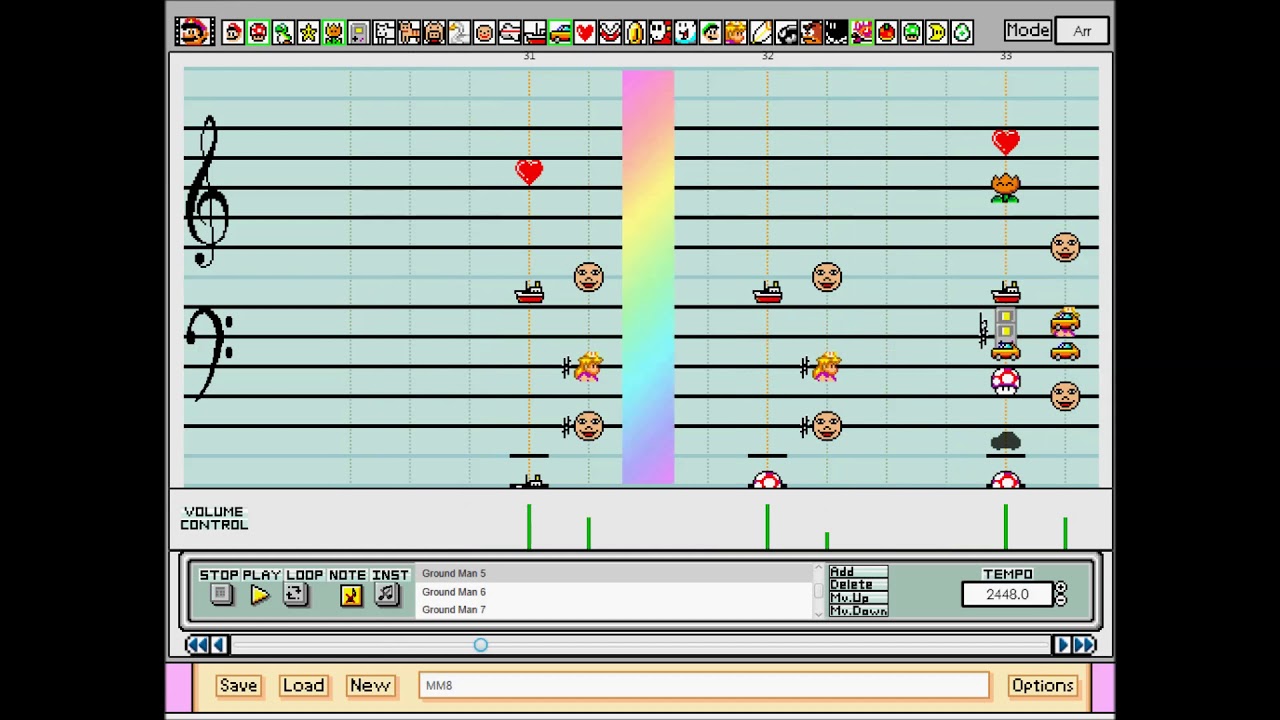Select the Yoshi instrument
1280x720 pixels.
[x=283, y=32]
